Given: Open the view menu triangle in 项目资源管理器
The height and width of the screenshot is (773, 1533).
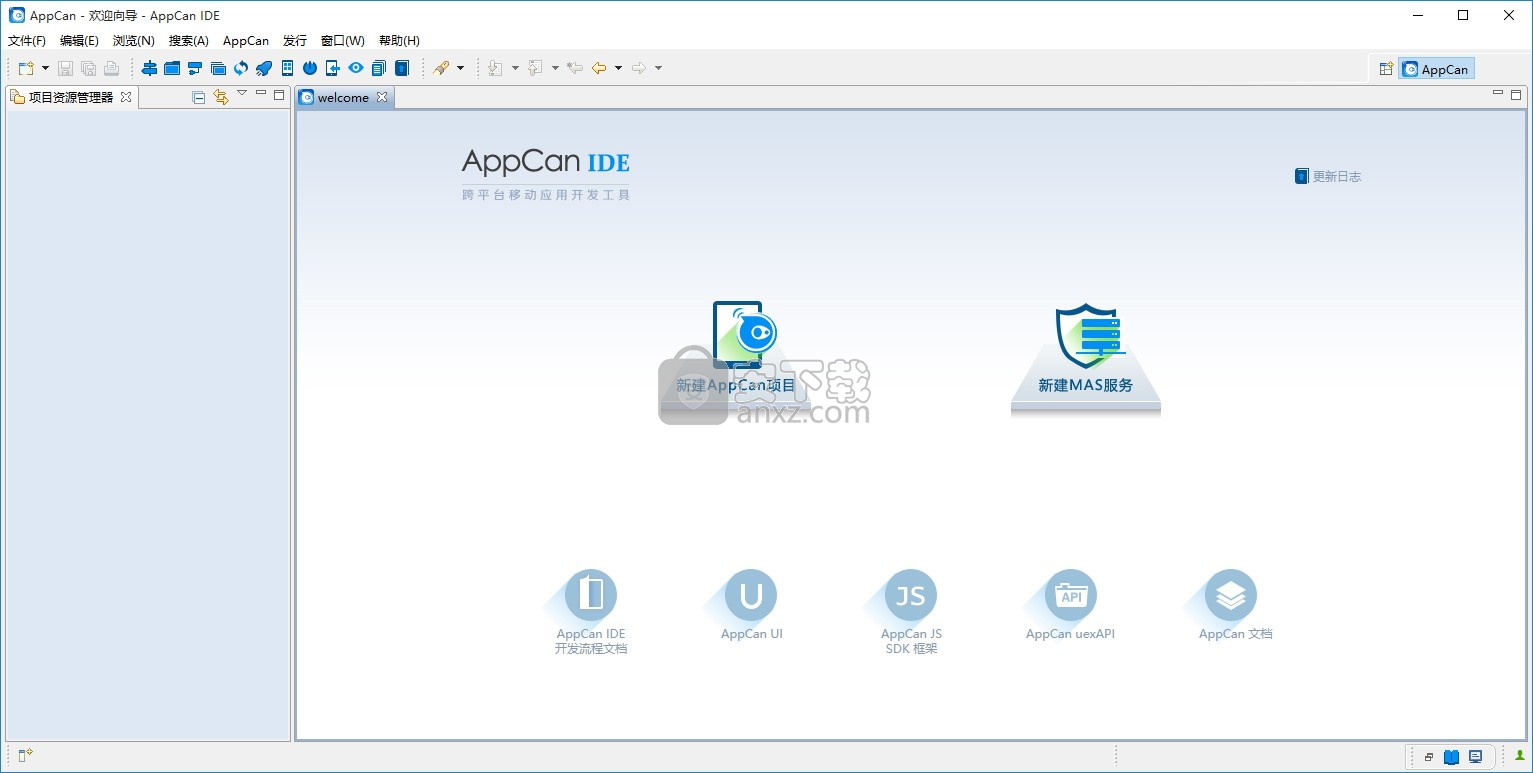Looking at the screenshot, I should [x=242, y=93].
